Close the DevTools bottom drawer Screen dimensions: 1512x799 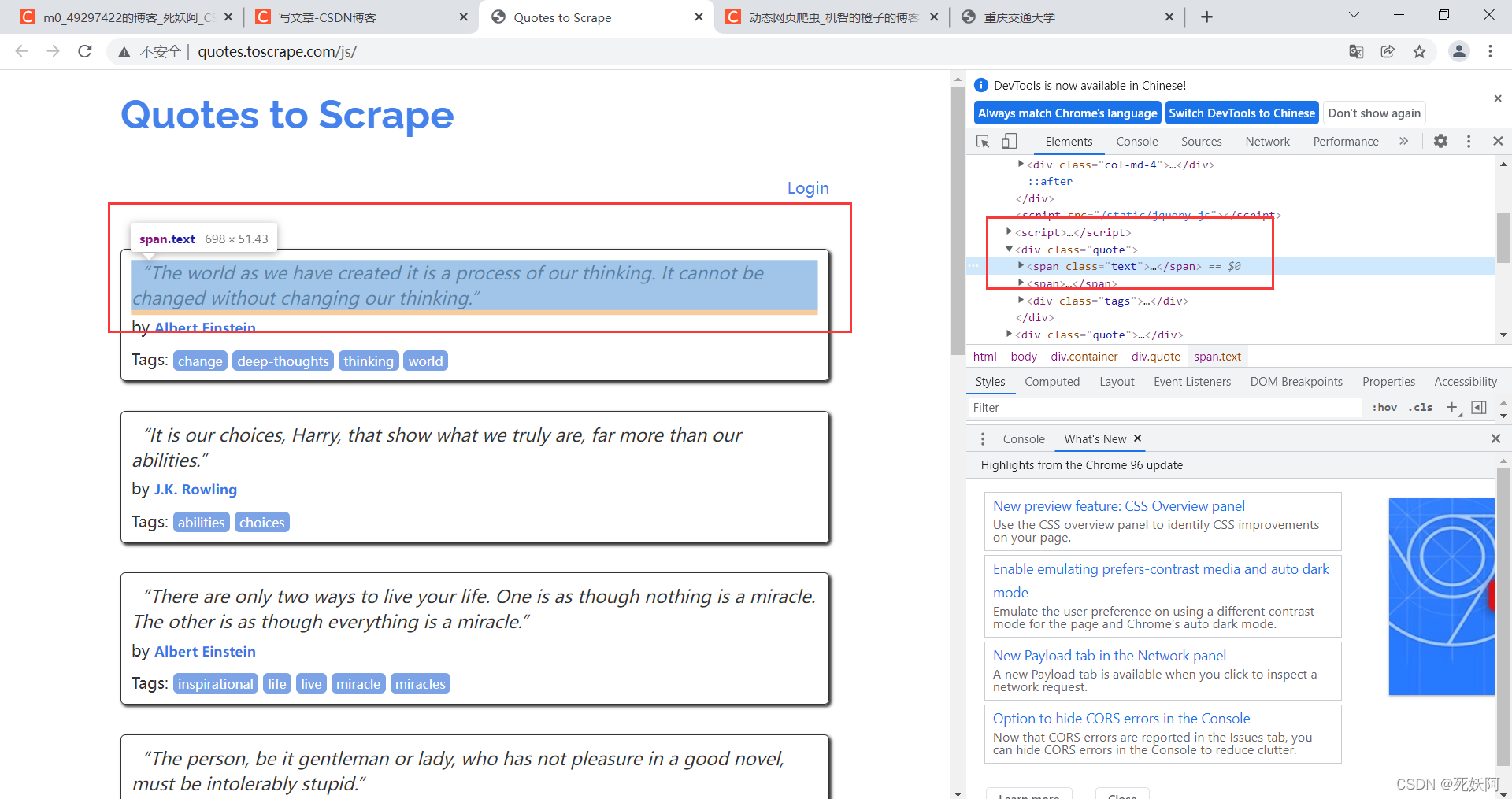(1495, 438)
